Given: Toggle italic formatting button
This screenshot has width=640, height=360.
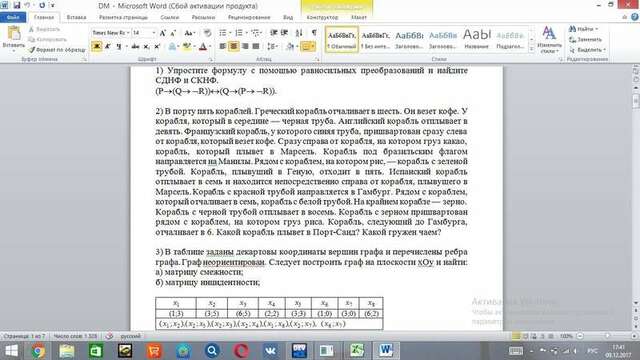Looking at the screenshot, I should 108,47.
